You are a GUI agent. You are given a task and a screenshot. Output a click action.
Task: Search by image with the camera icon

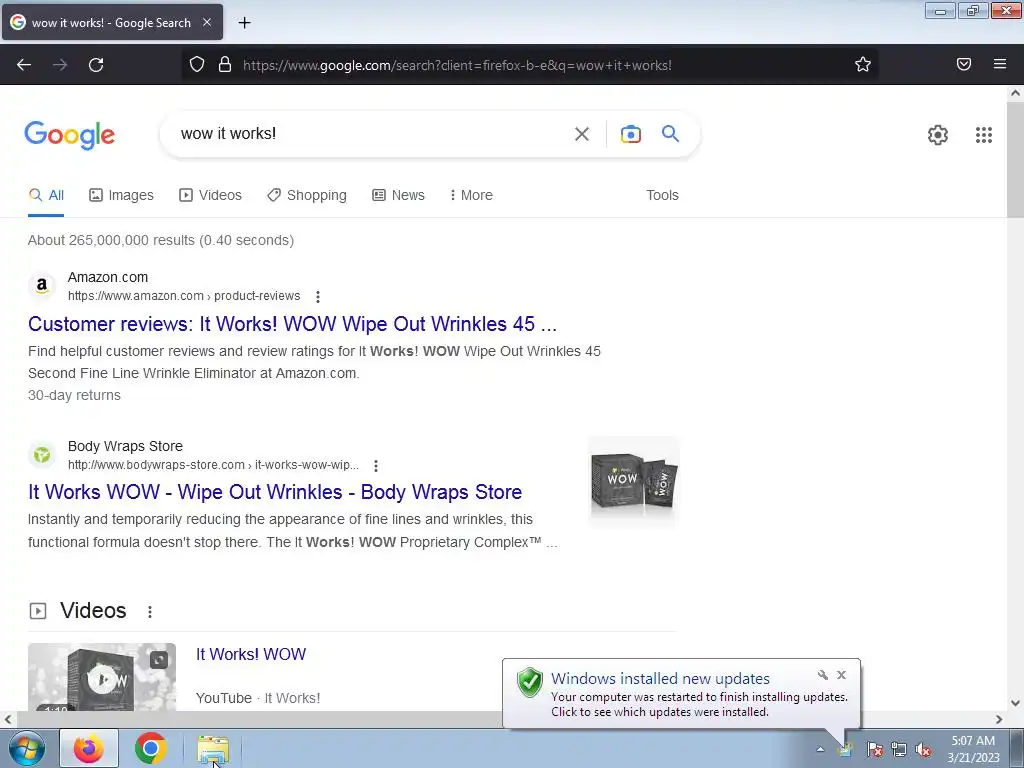(x=630, y=134)
